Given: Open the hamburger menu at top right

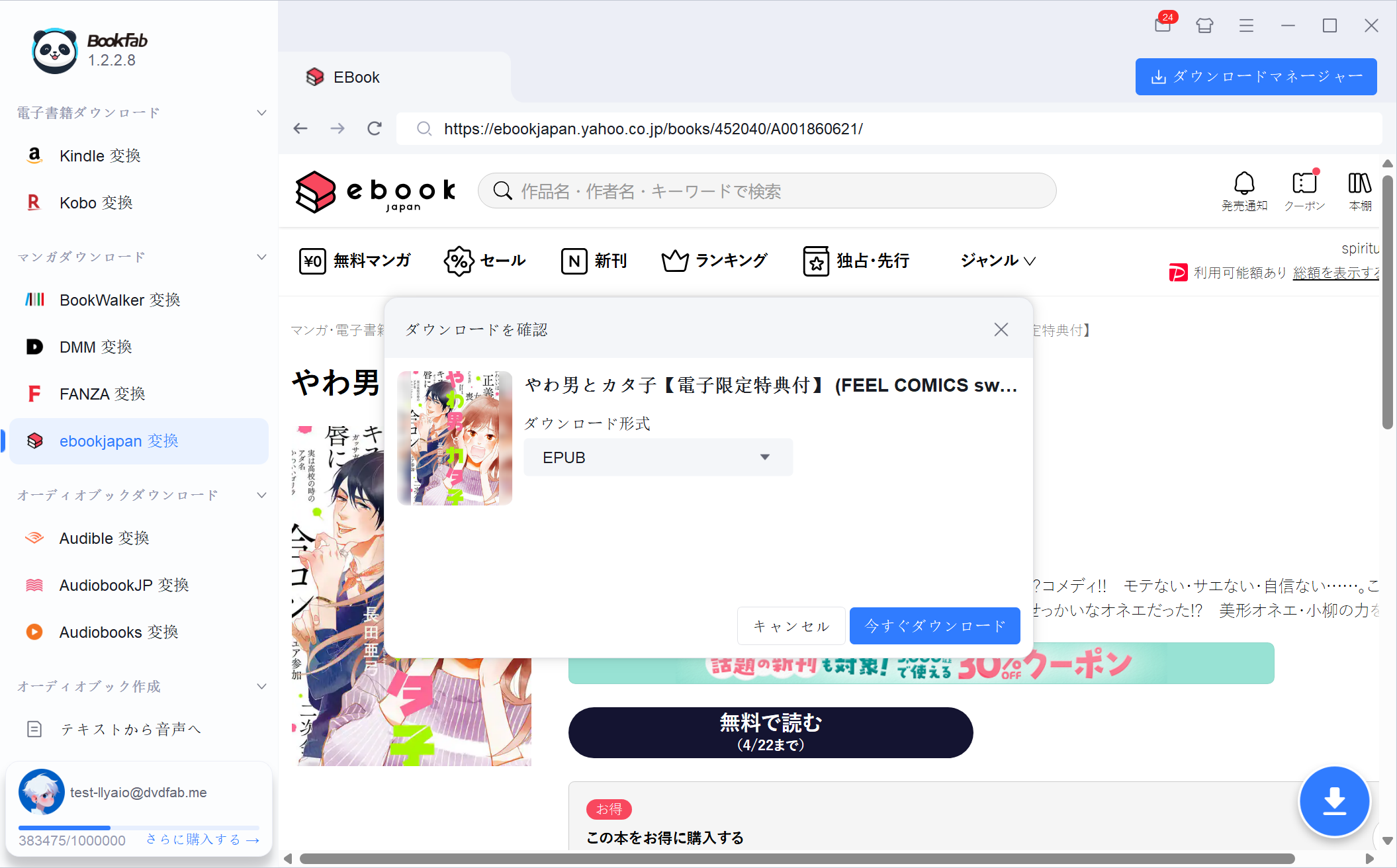Looking at the screenshot, I should click(1246, 25).
